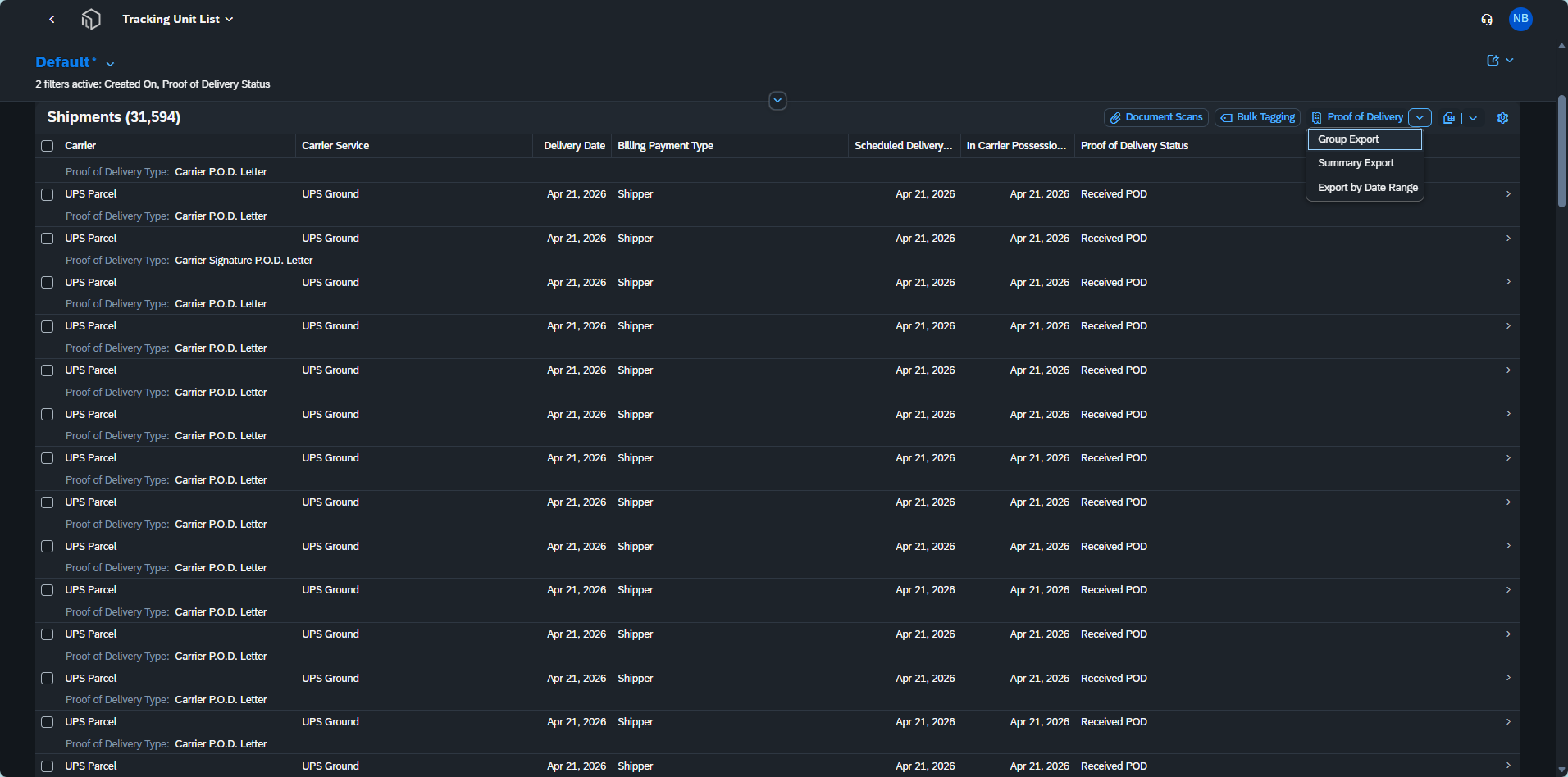Image resolution: width=1568 pixels, height=777 pixels.
Task: Check the fourth UPS Parcel row checkbox
Action: (48, 326)
